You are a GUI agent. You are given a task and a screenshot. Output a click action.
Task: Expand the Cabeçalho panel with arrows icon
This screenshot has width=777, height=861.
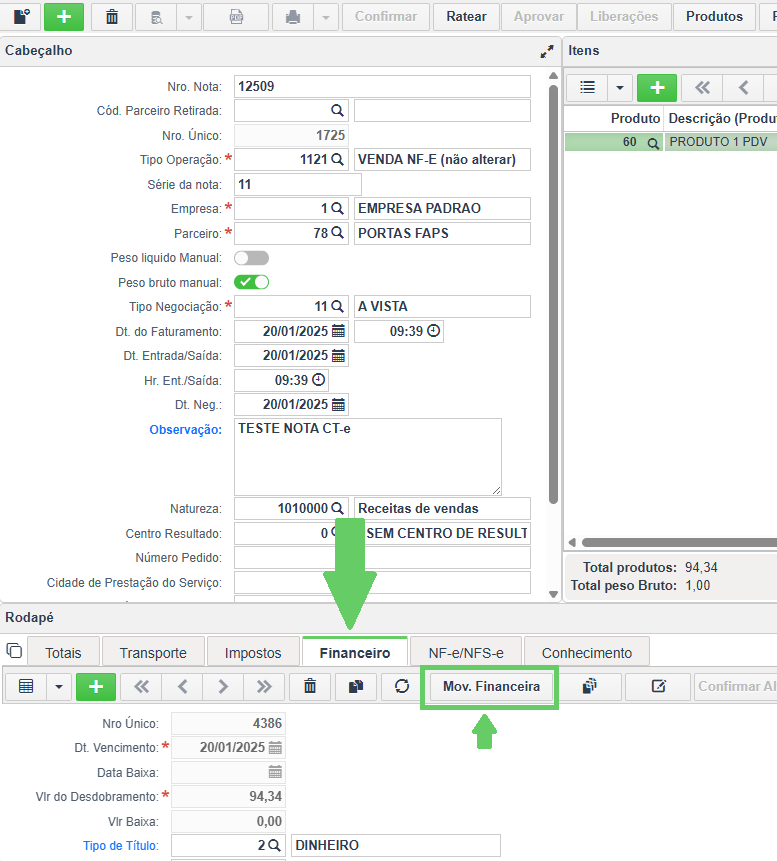546,52
